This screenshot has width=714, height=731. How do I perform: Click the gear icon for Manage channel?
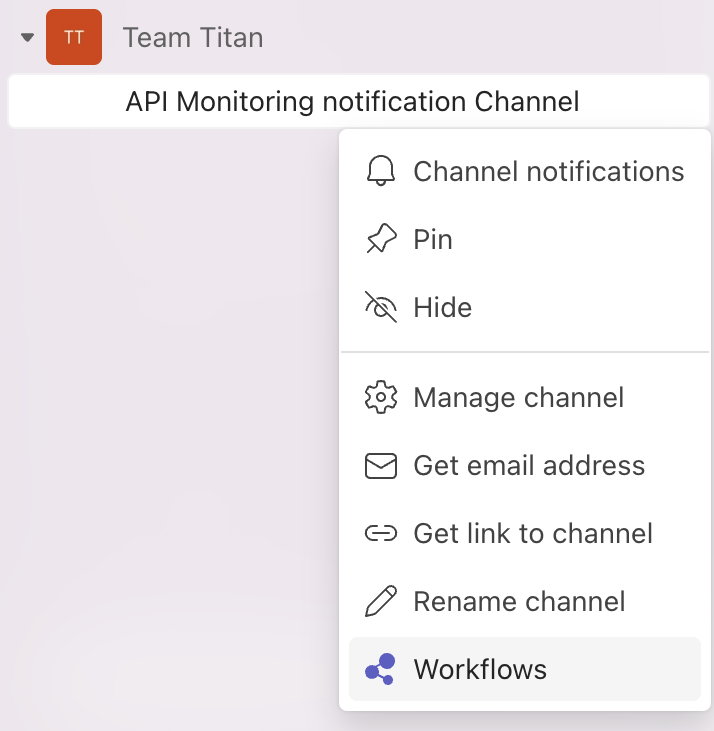[381, 397]
